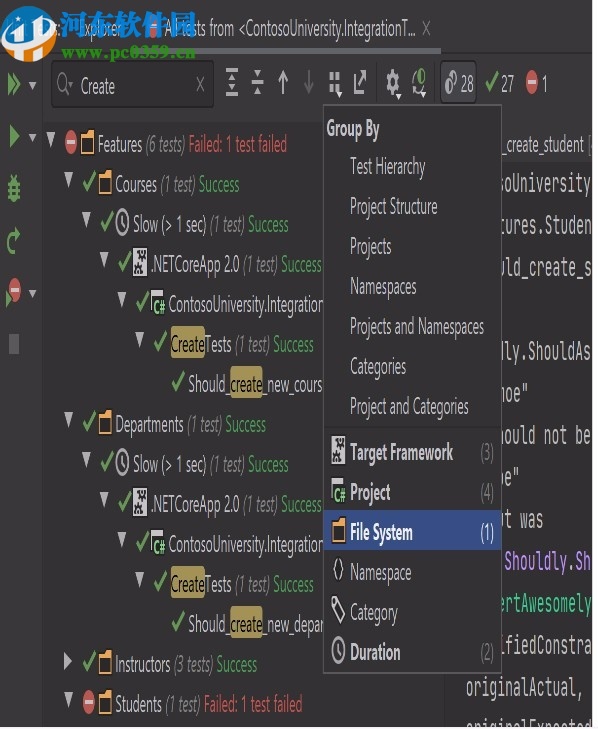Select Should_create_new_cours test row

[x=247, y=384]
